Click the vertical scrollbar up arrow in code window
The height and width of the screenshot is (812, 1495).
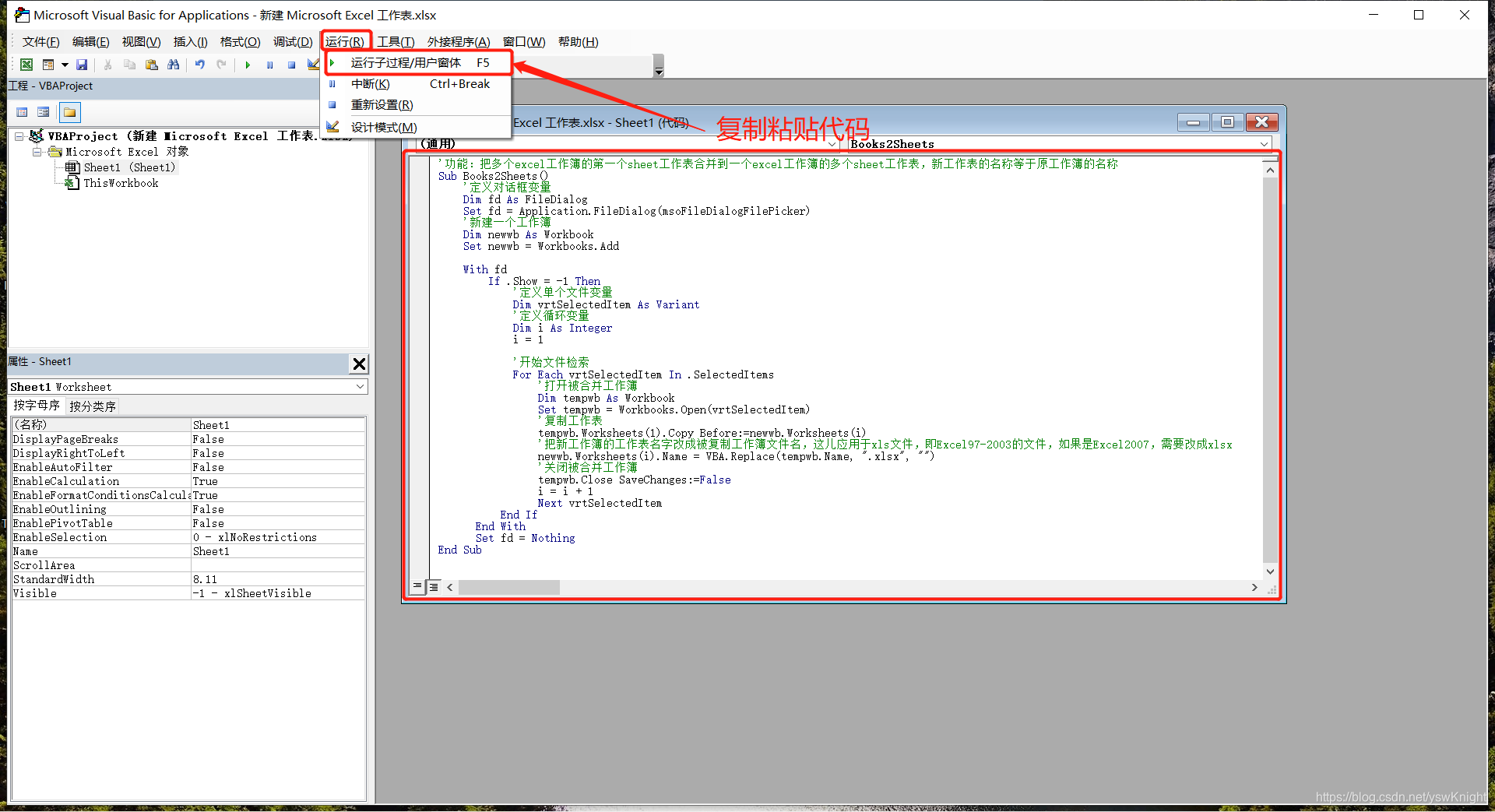point(1270,170)
